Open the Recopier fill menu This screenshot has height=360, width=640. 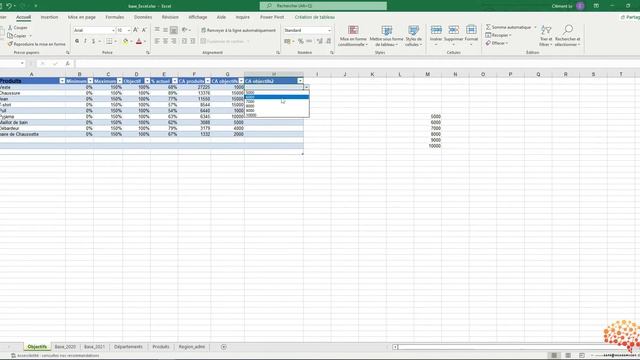click(x=498, y=35)
